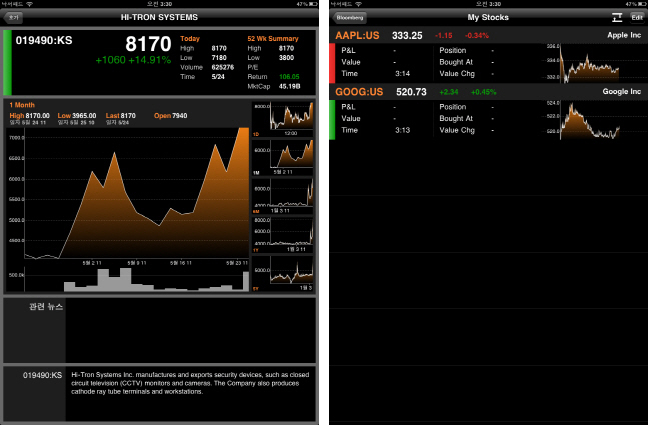Tap AAPL price 333.25

coord(407,36)
